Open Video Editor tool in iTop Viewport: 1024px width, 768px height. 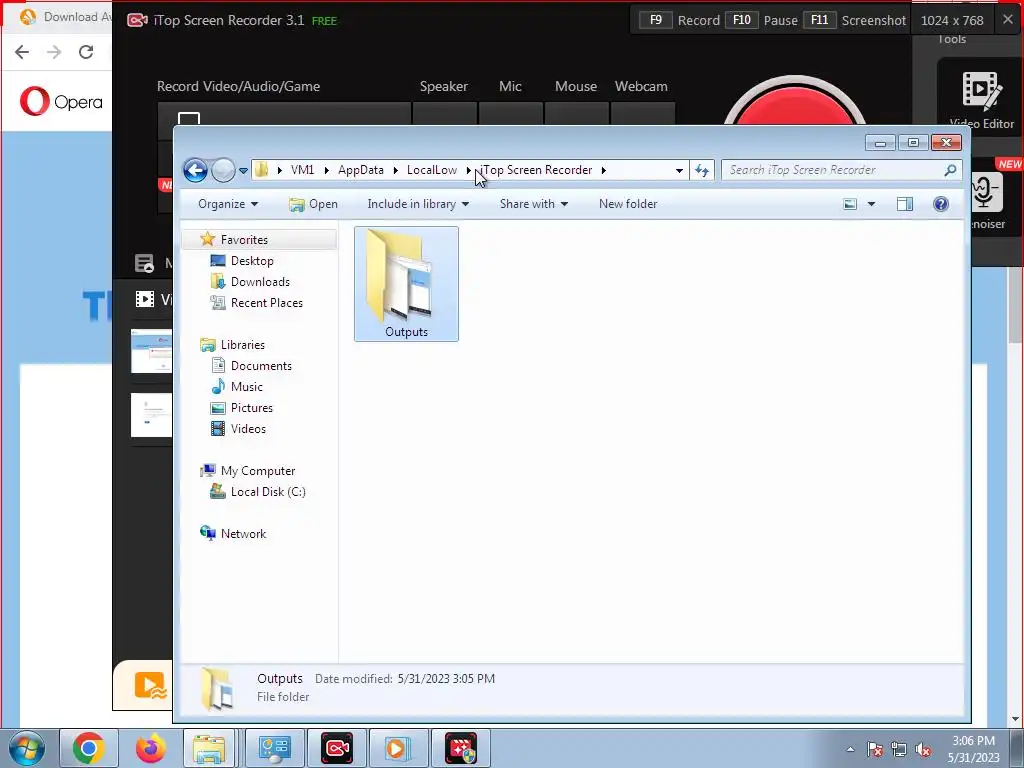(x=980, y=100)
